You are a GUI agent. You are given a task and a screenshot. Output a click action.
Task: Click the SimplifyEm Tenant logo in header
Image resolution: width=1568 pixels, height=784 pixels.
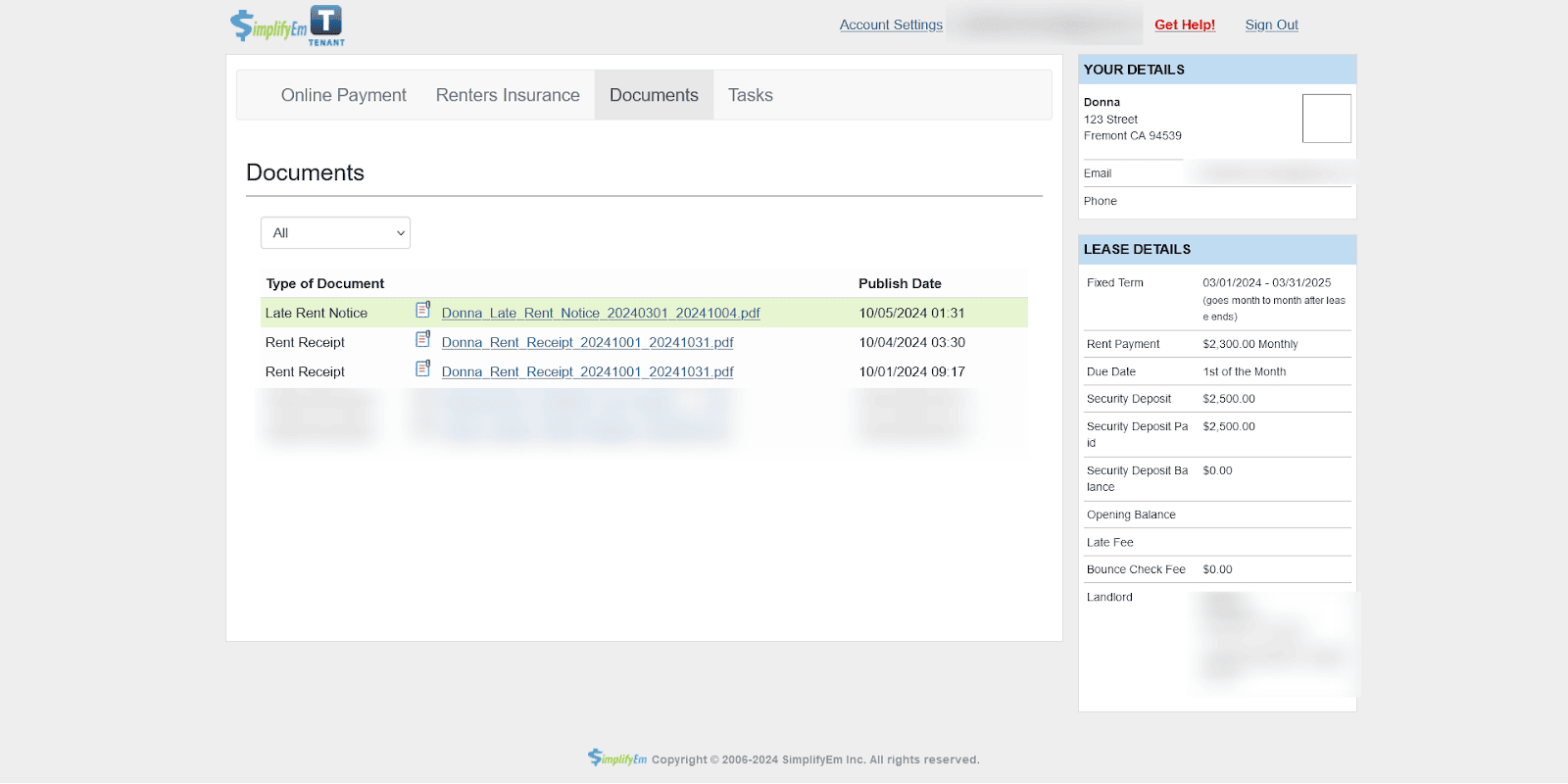(x=287, y=25)
